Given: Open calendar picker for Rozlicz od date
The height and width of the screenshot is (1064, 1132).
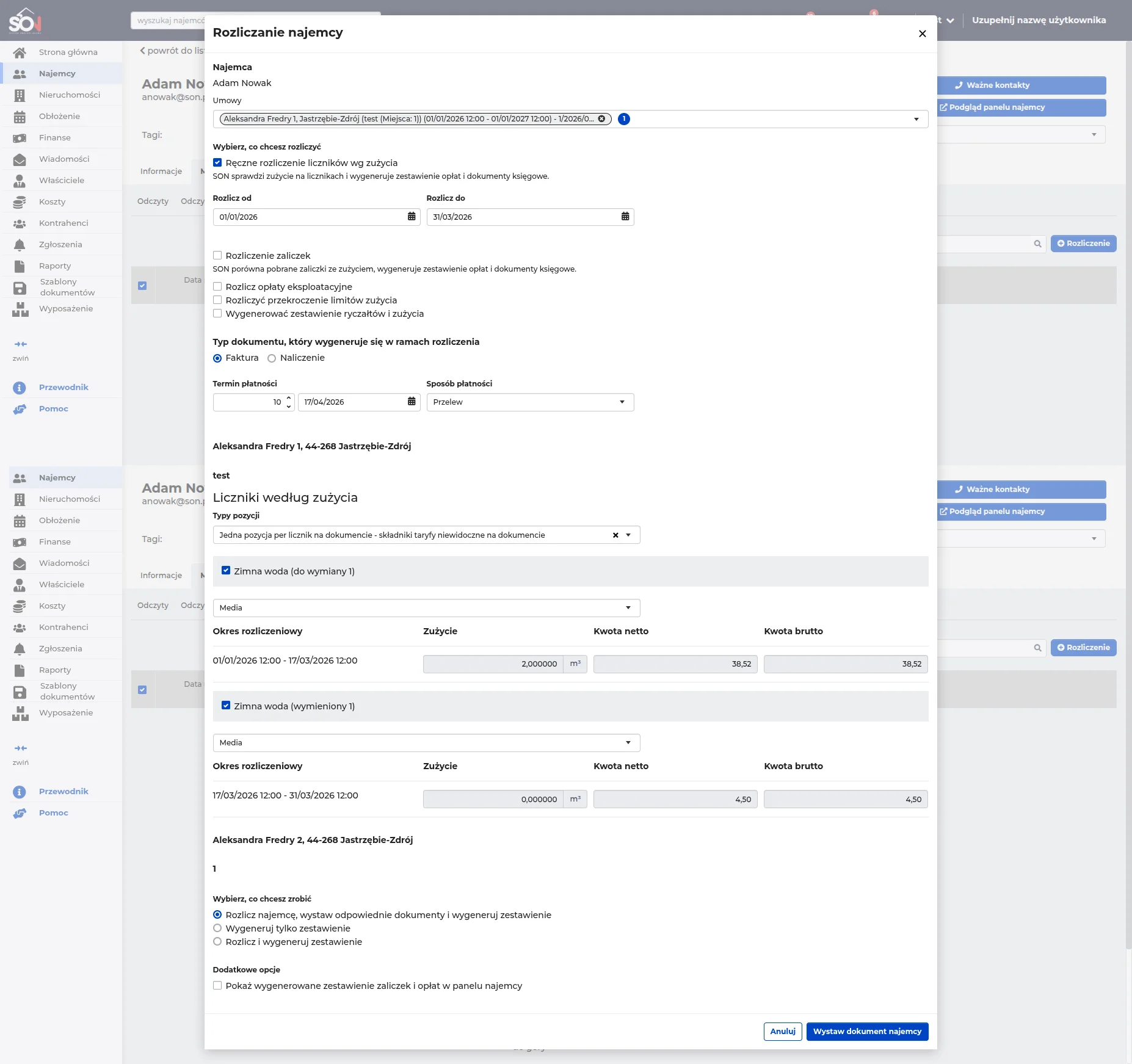Looking at the screenshot, I should (x=412, y=217).
